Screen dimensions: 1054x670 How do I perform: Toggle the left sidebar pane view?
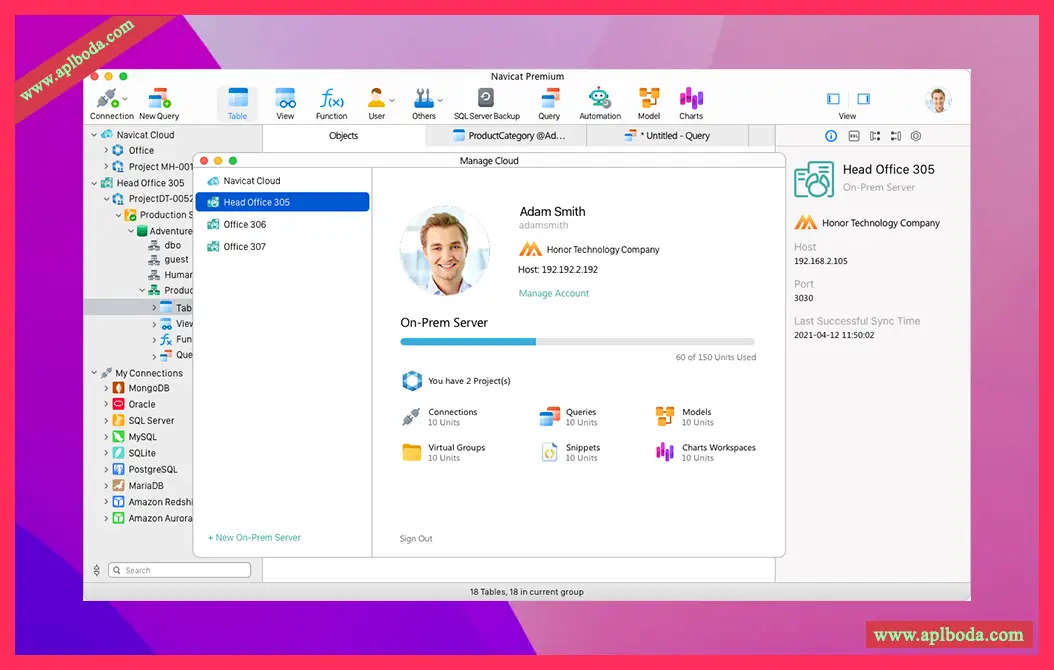(x=833, y=99)
